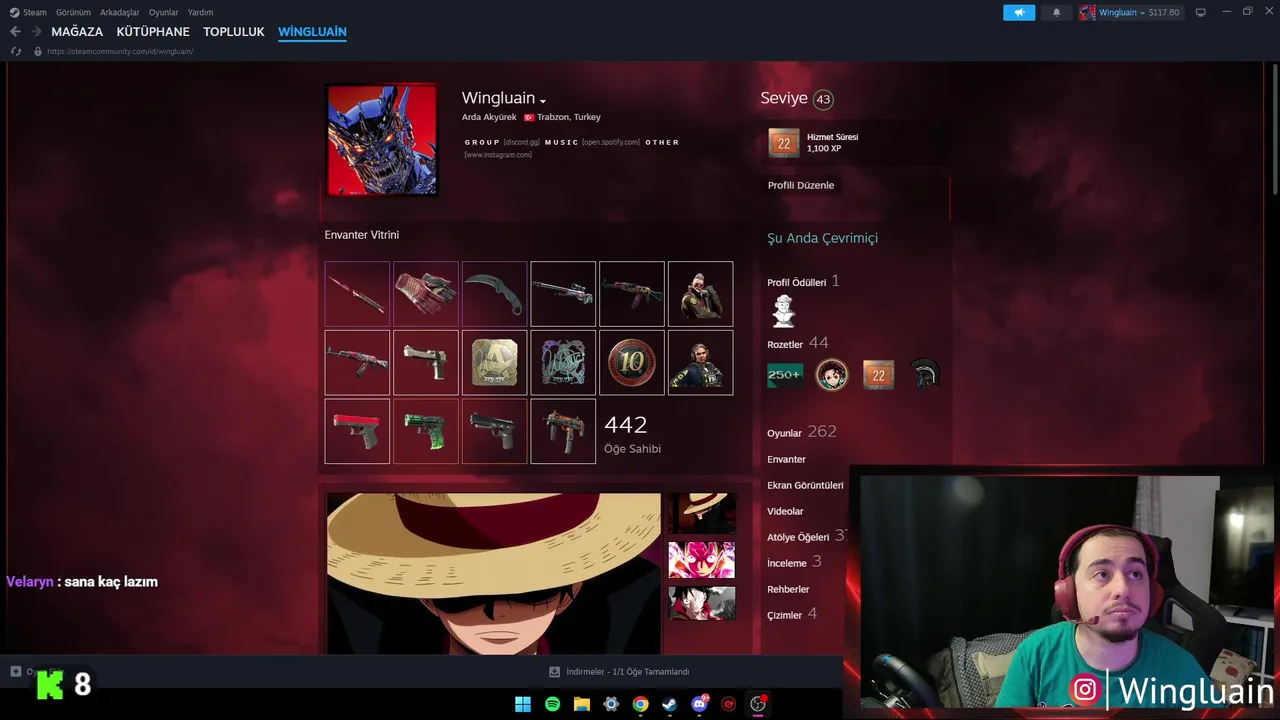This screenshot has width=1280, height=720.
Task: Click the Hizmet Süresi 22 badge icon
Action: click(784, 143)
